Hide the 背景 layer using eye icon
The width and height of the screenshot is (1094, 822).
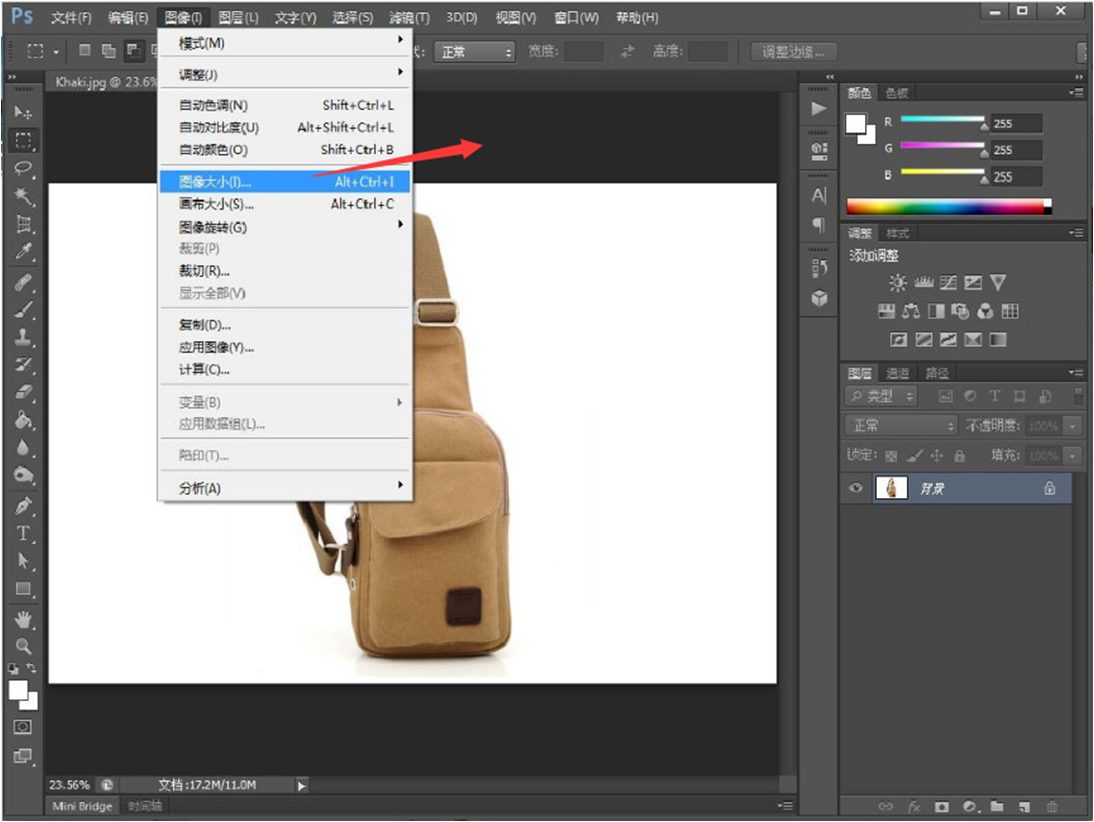coord(856,488)
